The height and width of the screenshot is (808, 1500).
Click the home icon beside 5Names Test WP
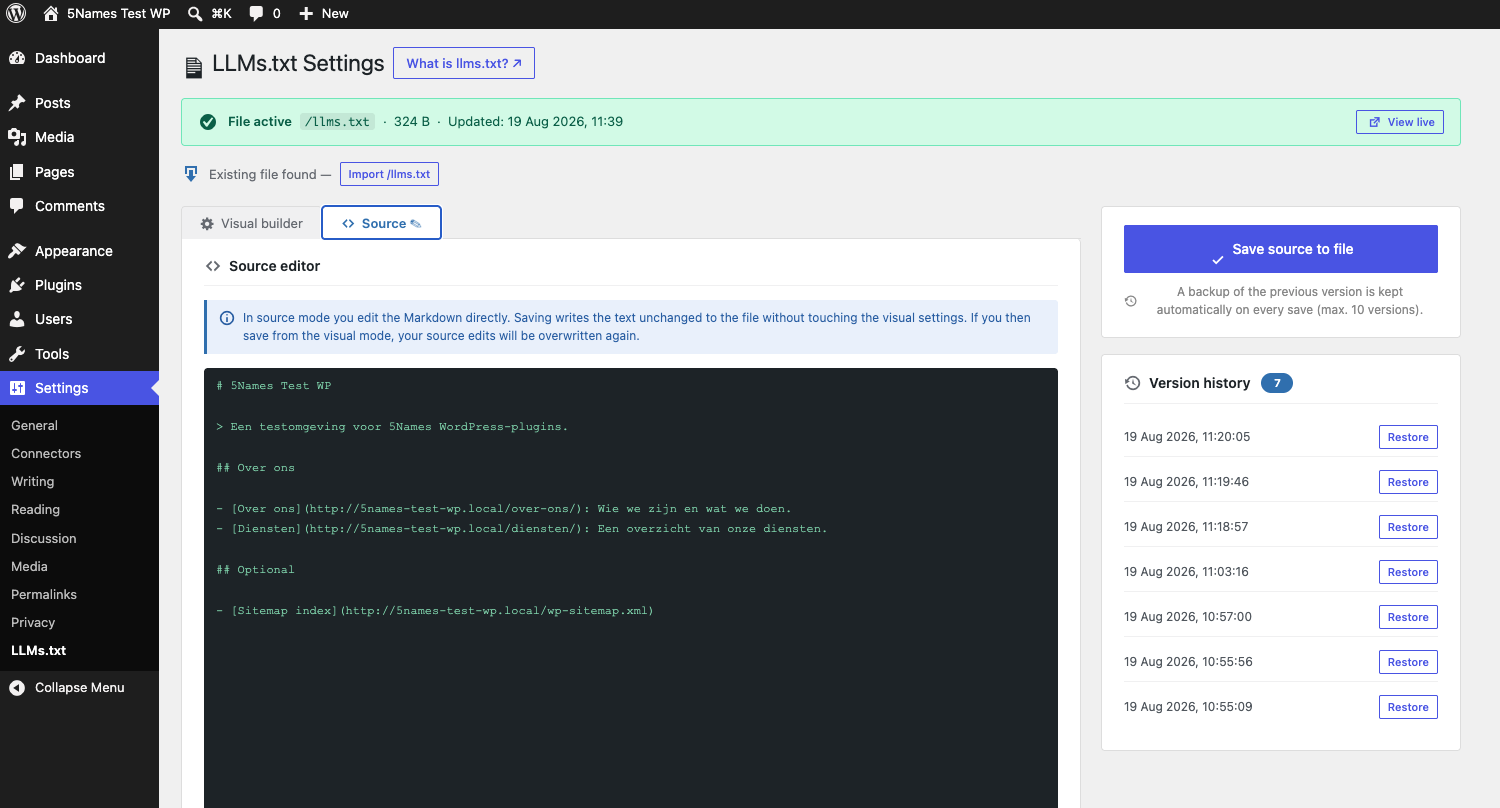point(51,14)
